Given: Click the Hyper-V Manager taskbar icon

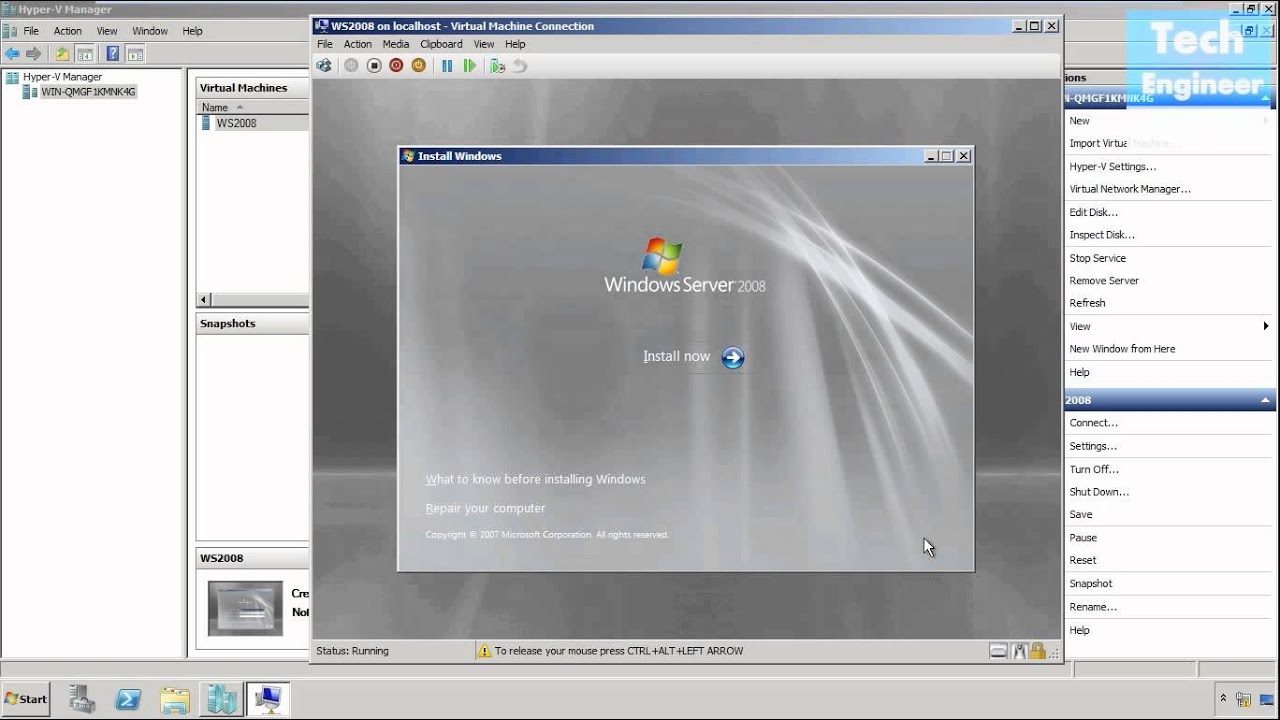Looking at the screenshot, I should pyautogui.click(x=221, y=699).
